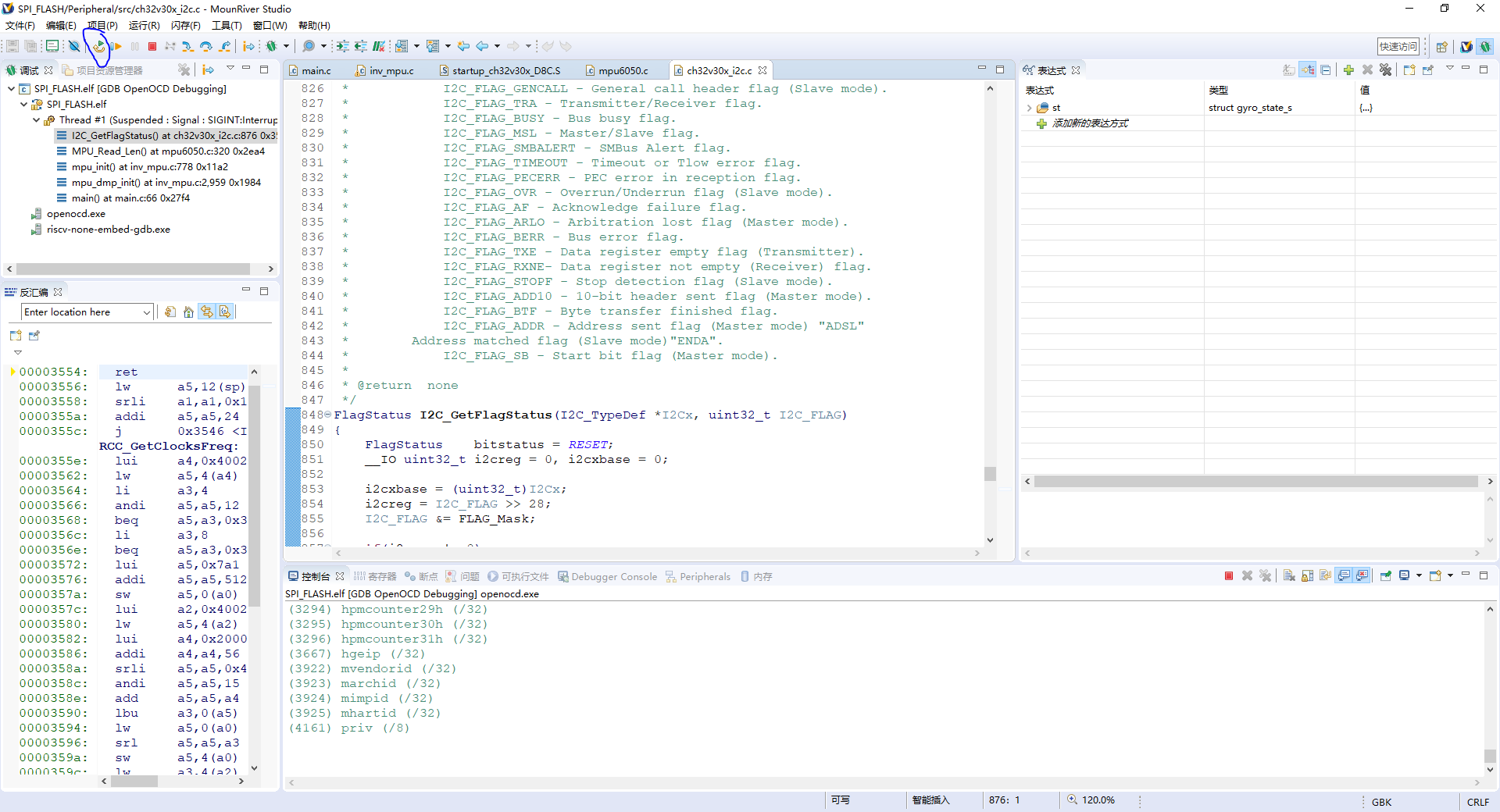Collapse Thread #1 Suspended node
The image size is (1500, 812).
click(36, 120)
